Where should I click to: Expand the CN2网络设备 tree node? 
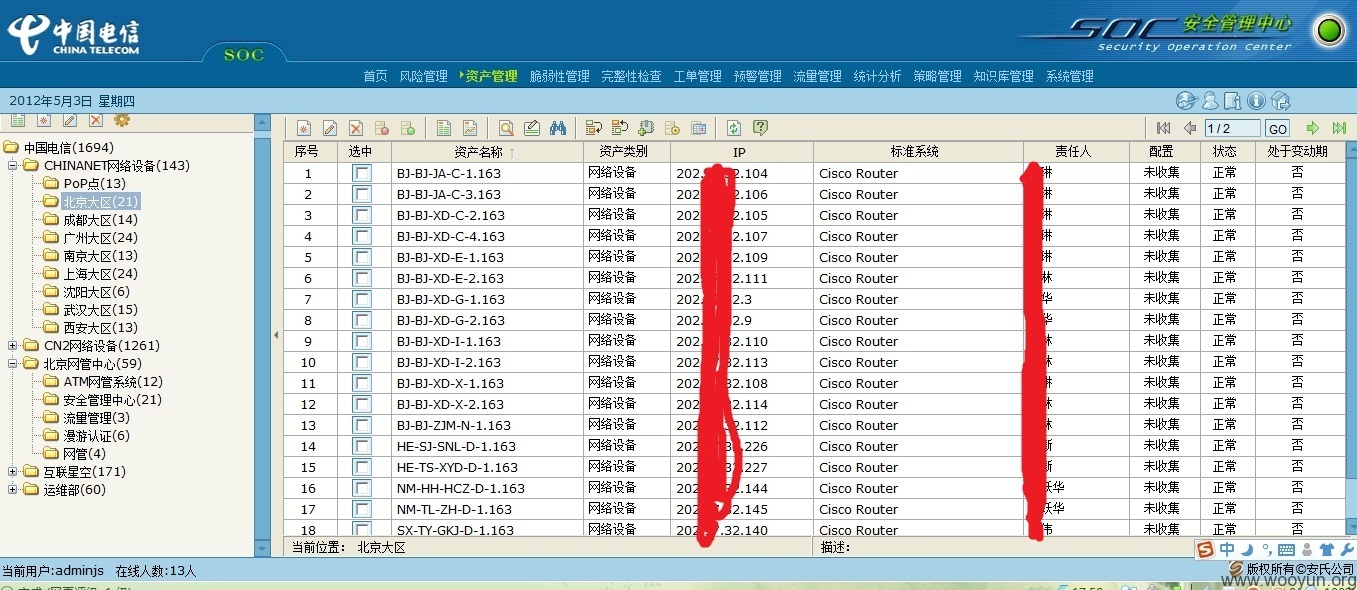pos(12,346)
